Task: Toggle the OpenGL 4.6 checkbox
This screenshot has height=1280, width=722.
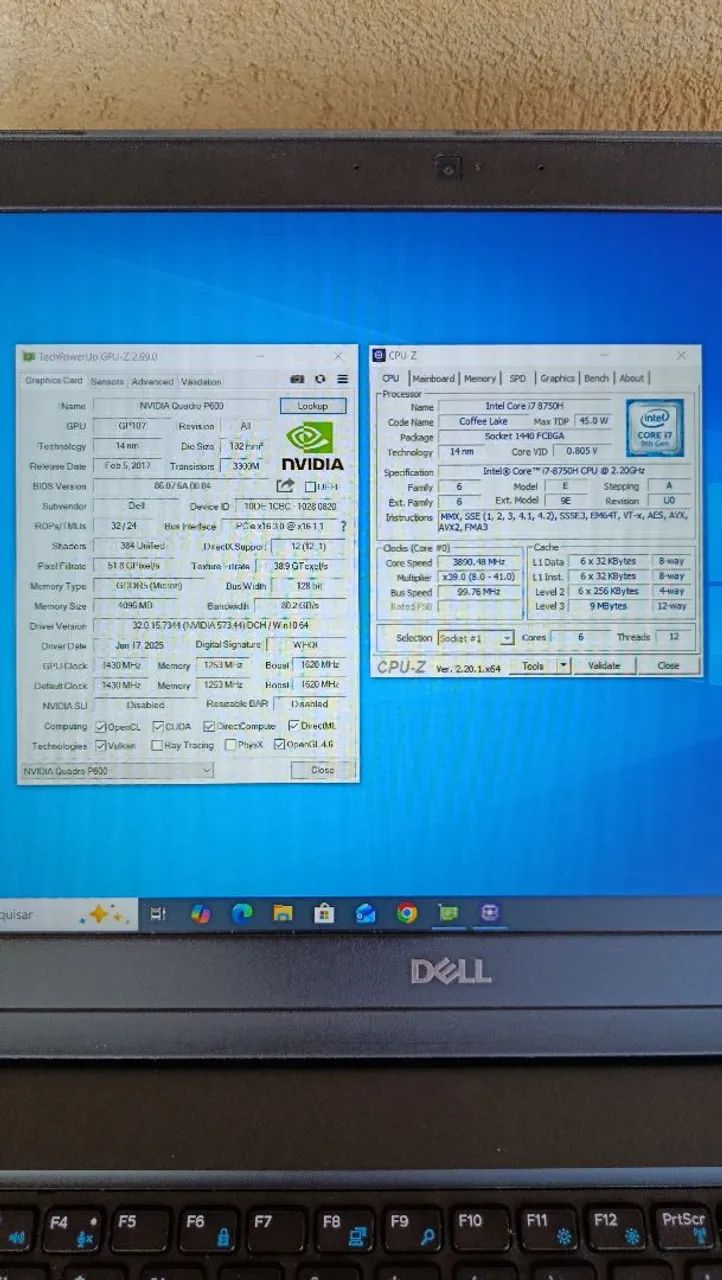Action: pyautogui.click(x=279, y=745)
